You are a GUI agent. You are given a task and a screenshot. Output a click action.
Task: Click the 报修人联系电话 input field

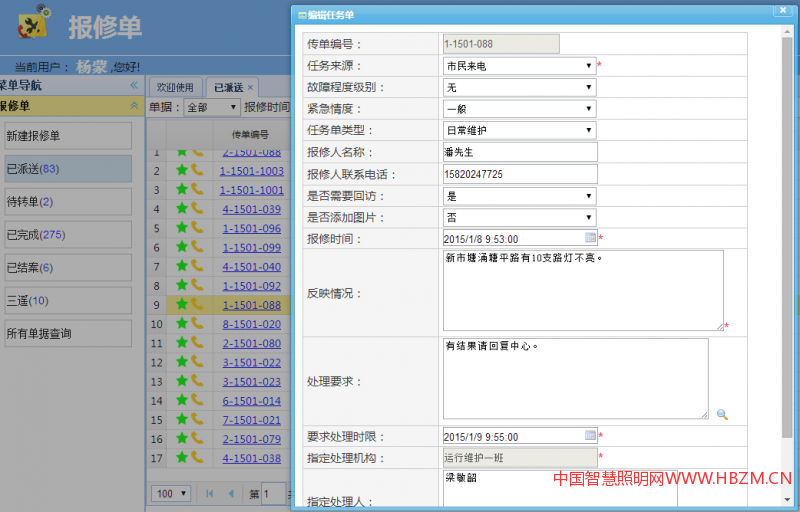click(520, 174)
